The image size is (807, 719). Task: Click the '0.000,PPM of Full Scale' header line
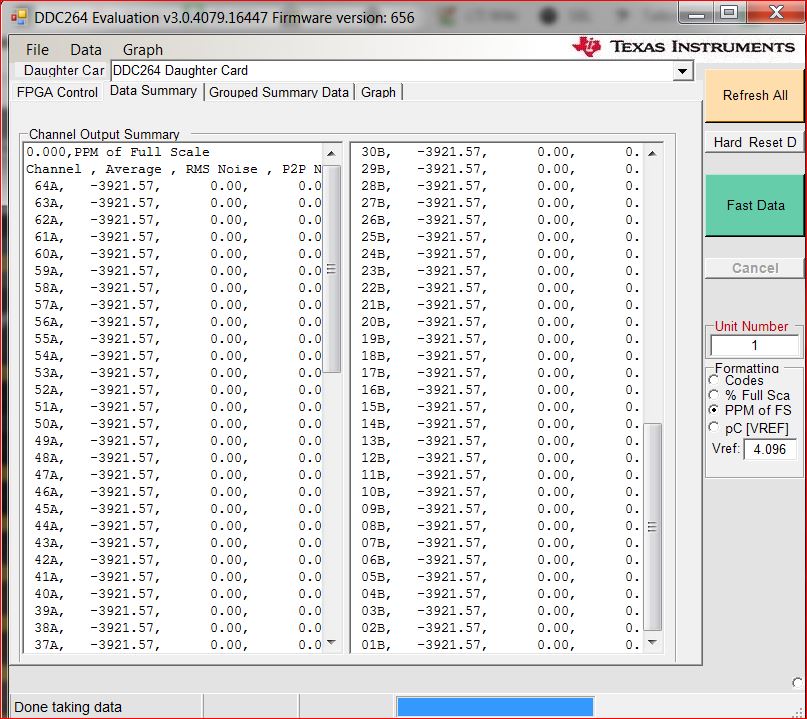click(x=118, y=152)
